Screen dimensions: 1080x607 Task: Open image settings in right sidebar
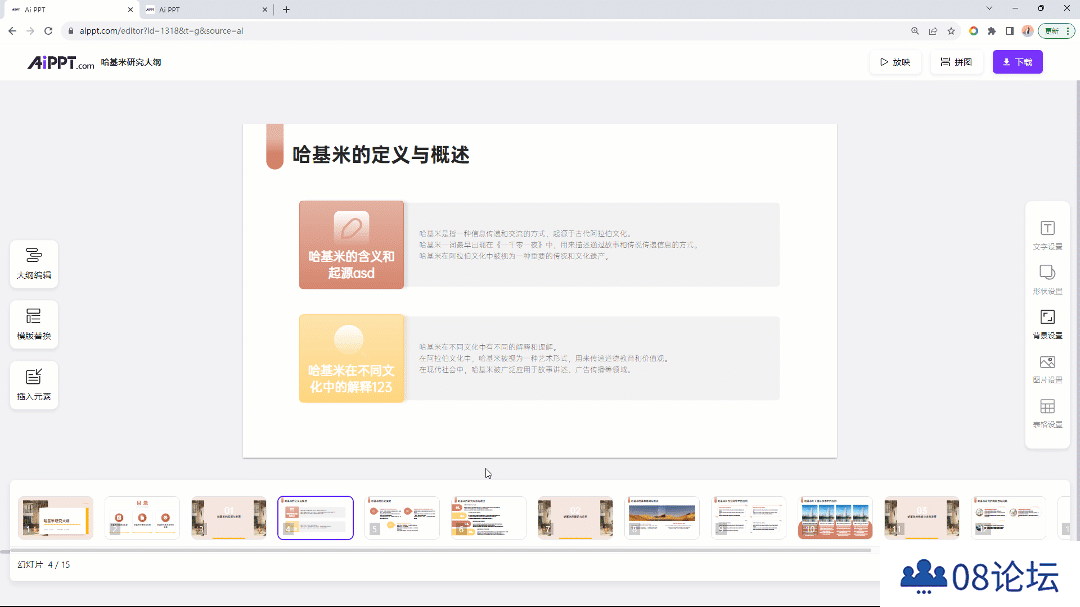click(1047, 369)
